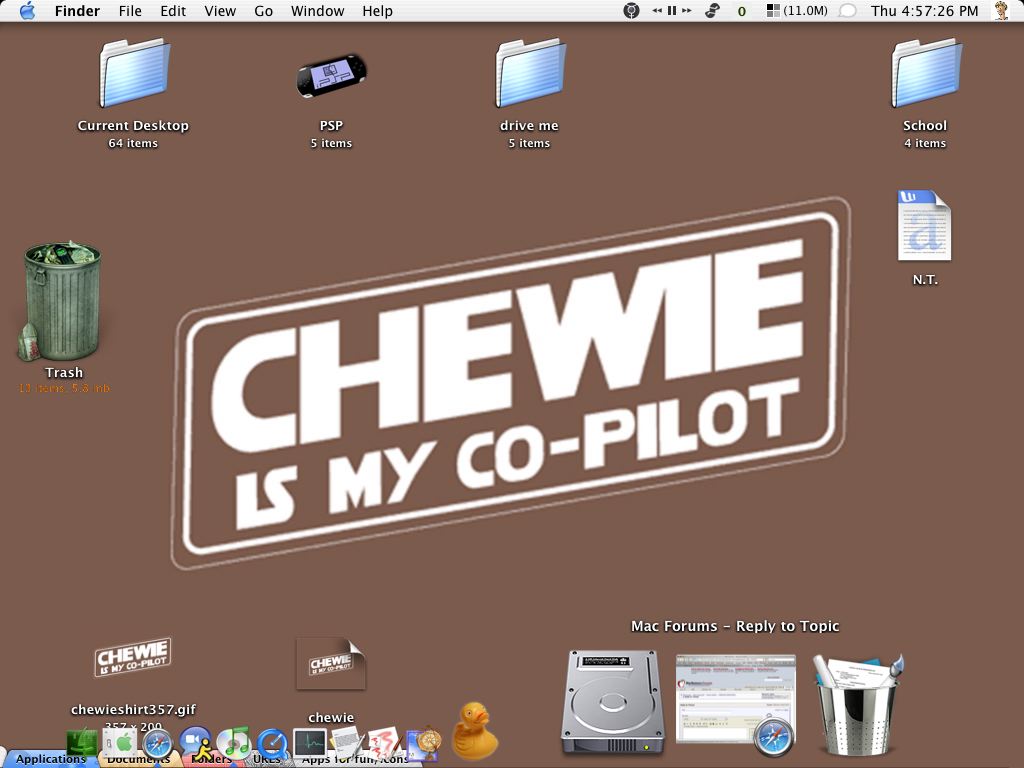Viewport: 1024px width, 768px height.
Task: Pause playback from menu bar control
Action: pos(671,11)
